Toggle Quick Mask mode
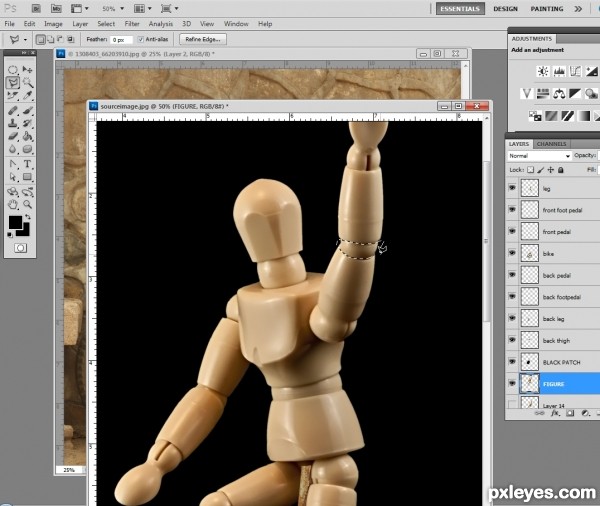Screen dimensions: 600x506 (20, 248)
